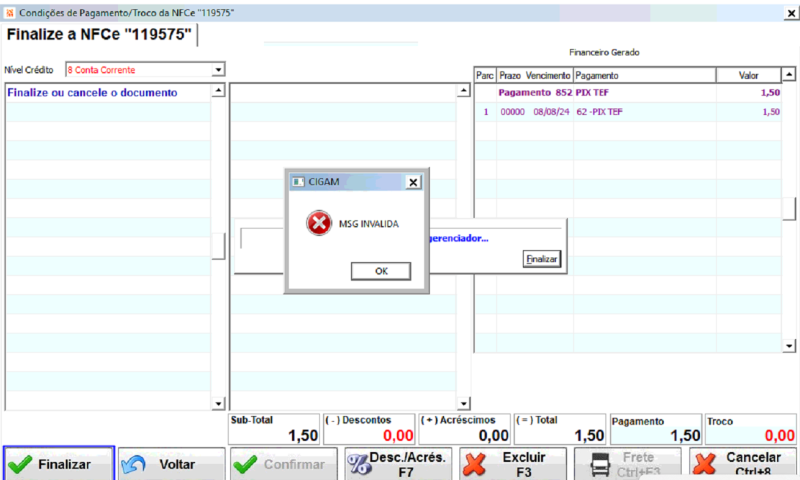Click the Excluir F3 red X button
The width and height of the screenshot is (800, 480).
coord(513,464)
